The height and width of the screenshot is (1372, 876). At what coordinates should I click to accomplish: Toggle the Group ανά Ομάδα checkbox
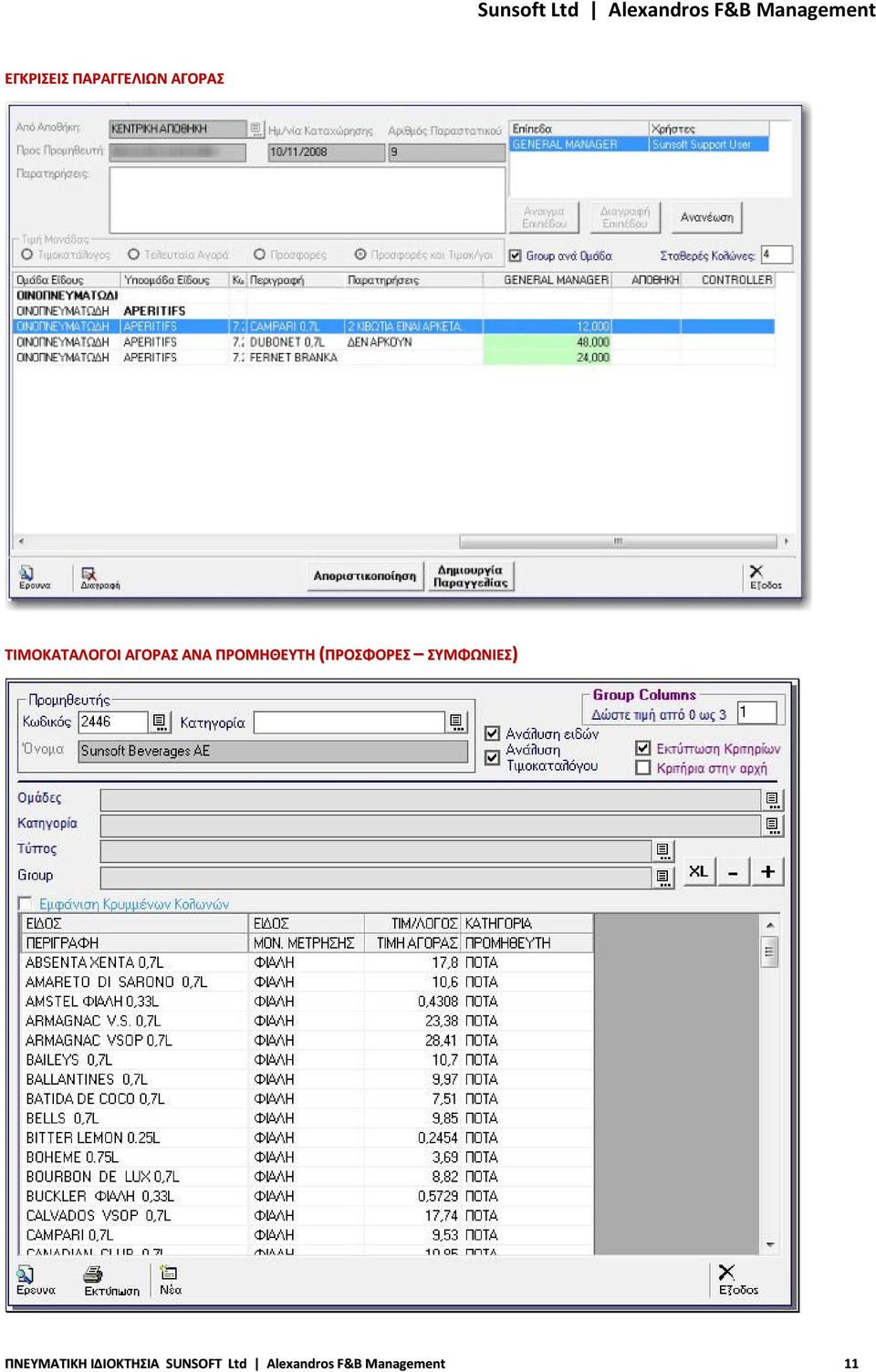pyautogui.click(x=516, y=255)
